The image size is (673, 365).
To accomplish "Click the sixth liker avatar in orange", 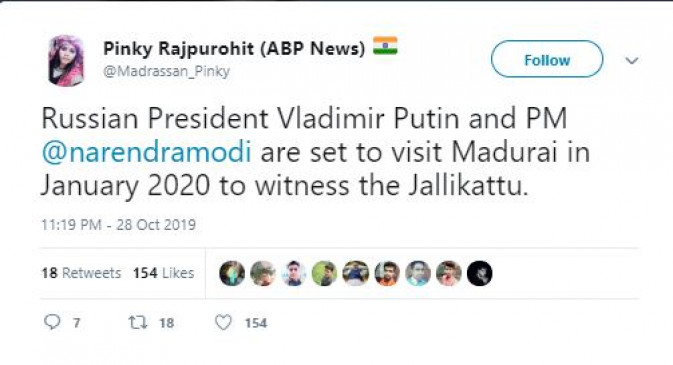I will click(x=387, y=273).
